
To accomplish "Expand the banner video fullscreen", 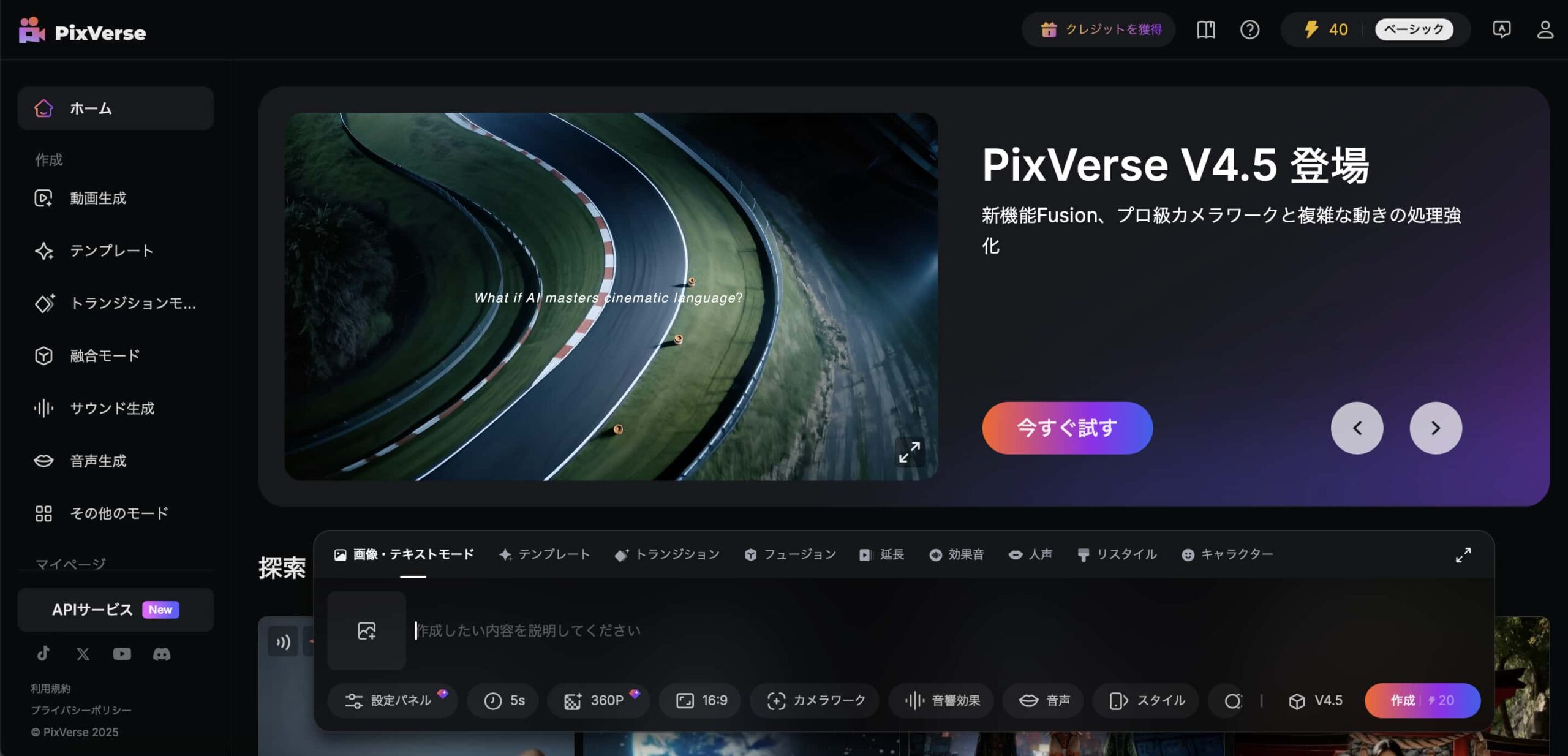I will pos(909,452).
